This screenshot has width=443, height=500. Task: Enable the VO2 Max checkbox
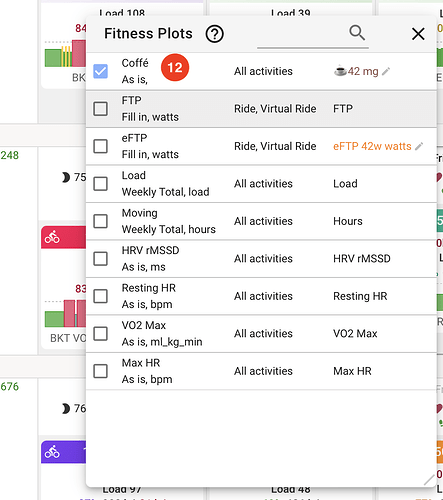(x=100, y=334)
